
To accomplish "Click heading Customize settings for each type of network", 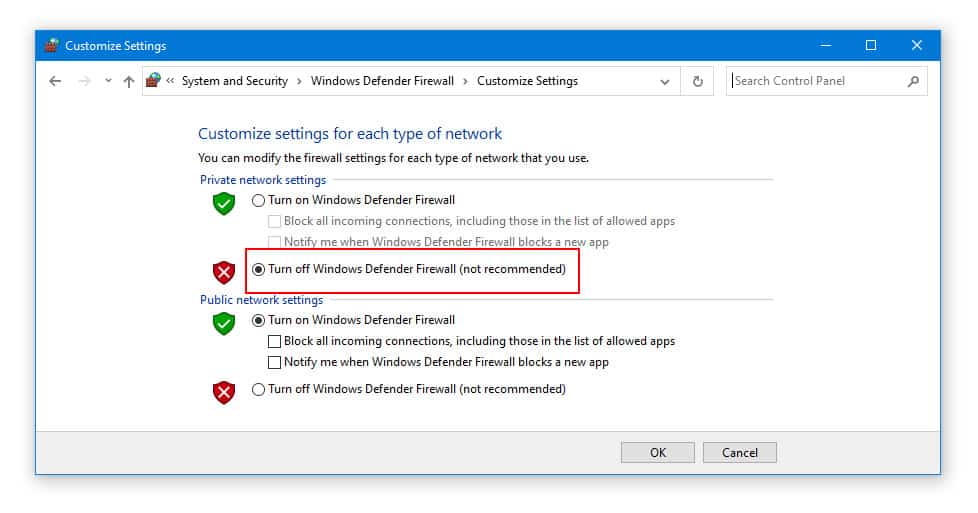I will [350, 134].
